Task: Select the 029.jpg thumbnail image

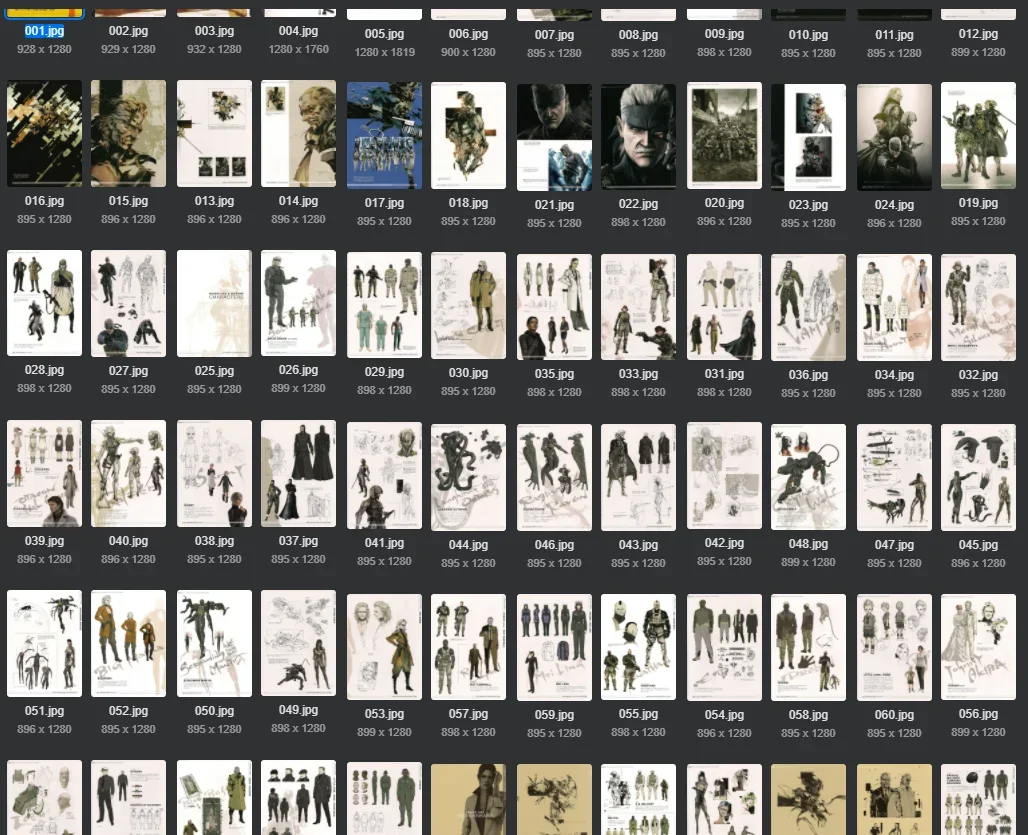Action: (384, 305)
